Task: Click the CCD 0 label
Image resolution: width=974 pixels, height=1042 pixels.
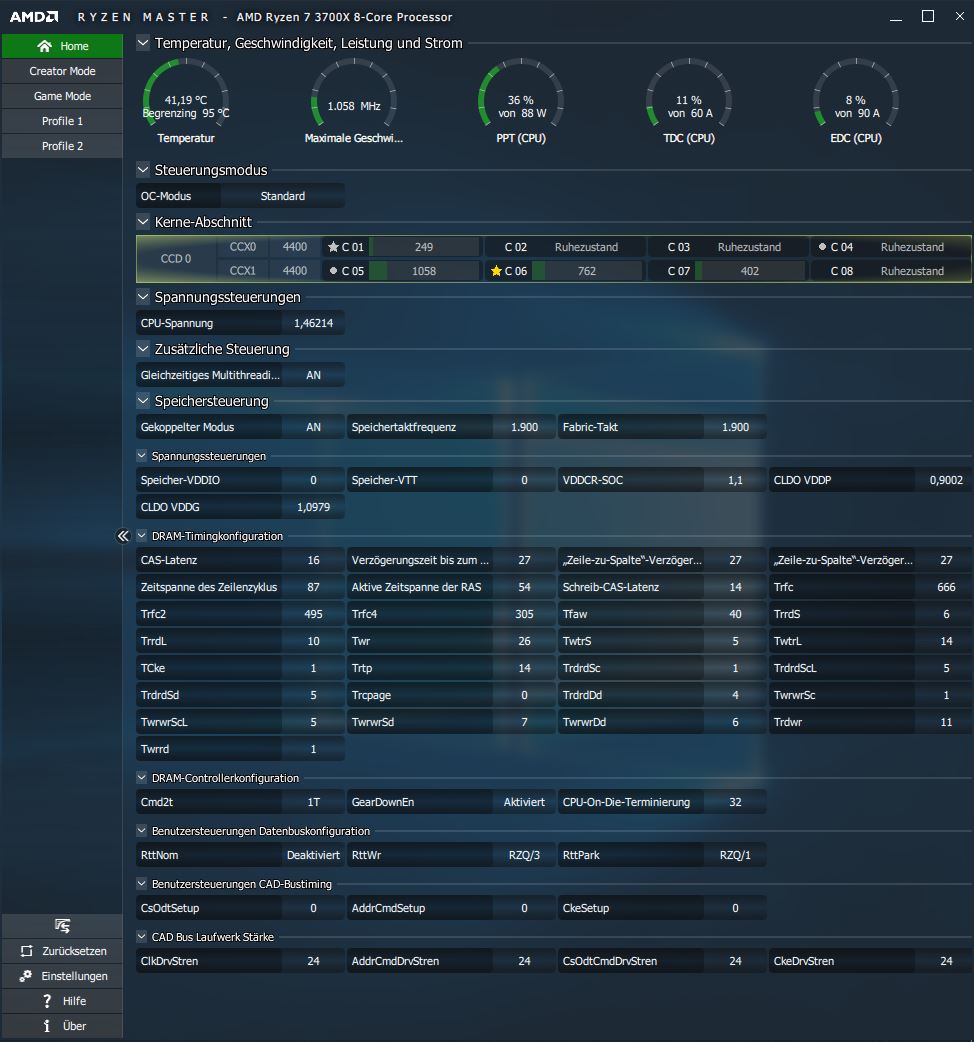Action: [x=176, y=259]
